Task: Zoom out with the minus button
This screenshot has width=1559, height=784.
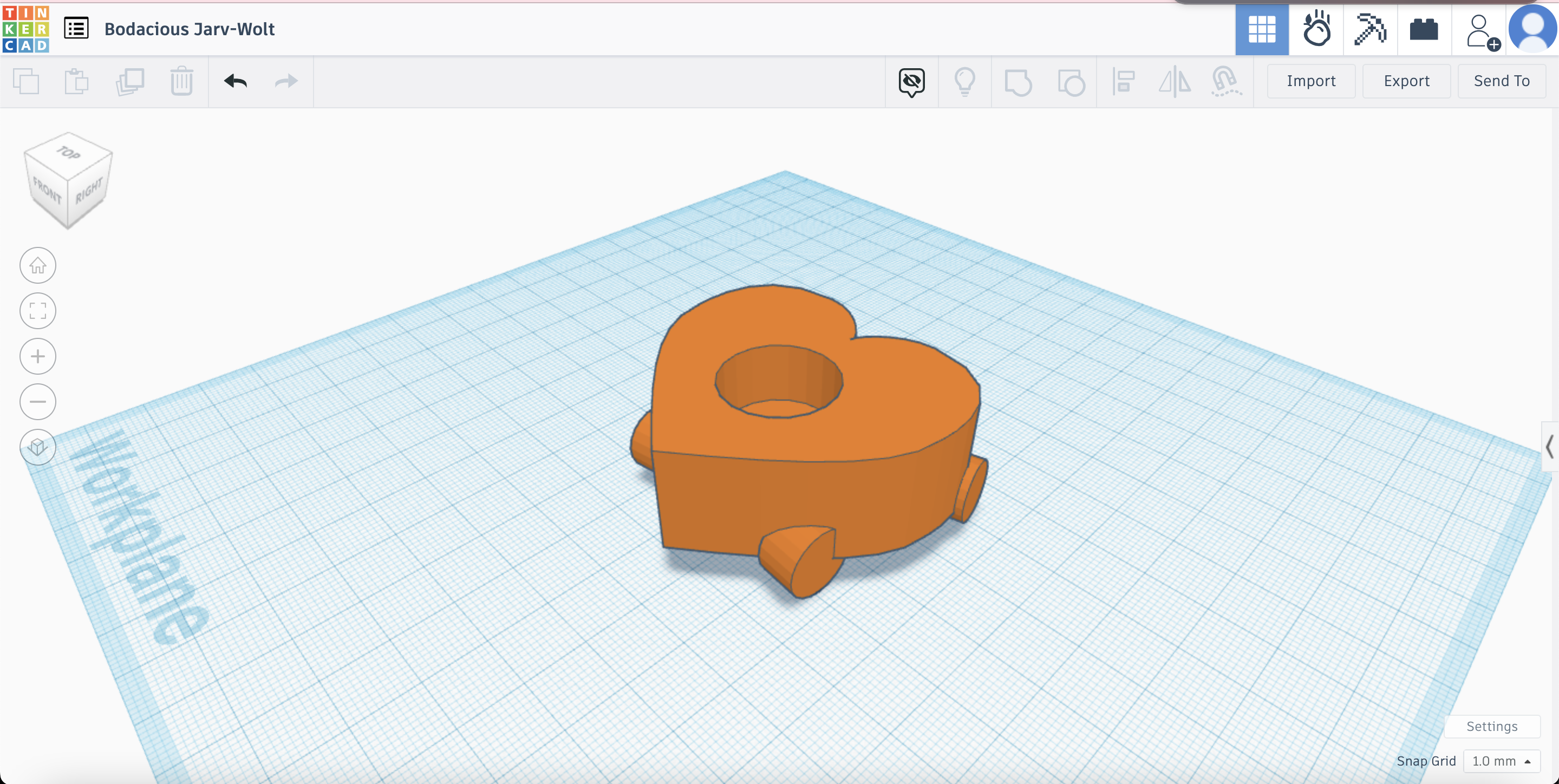Action: (37, 402)
